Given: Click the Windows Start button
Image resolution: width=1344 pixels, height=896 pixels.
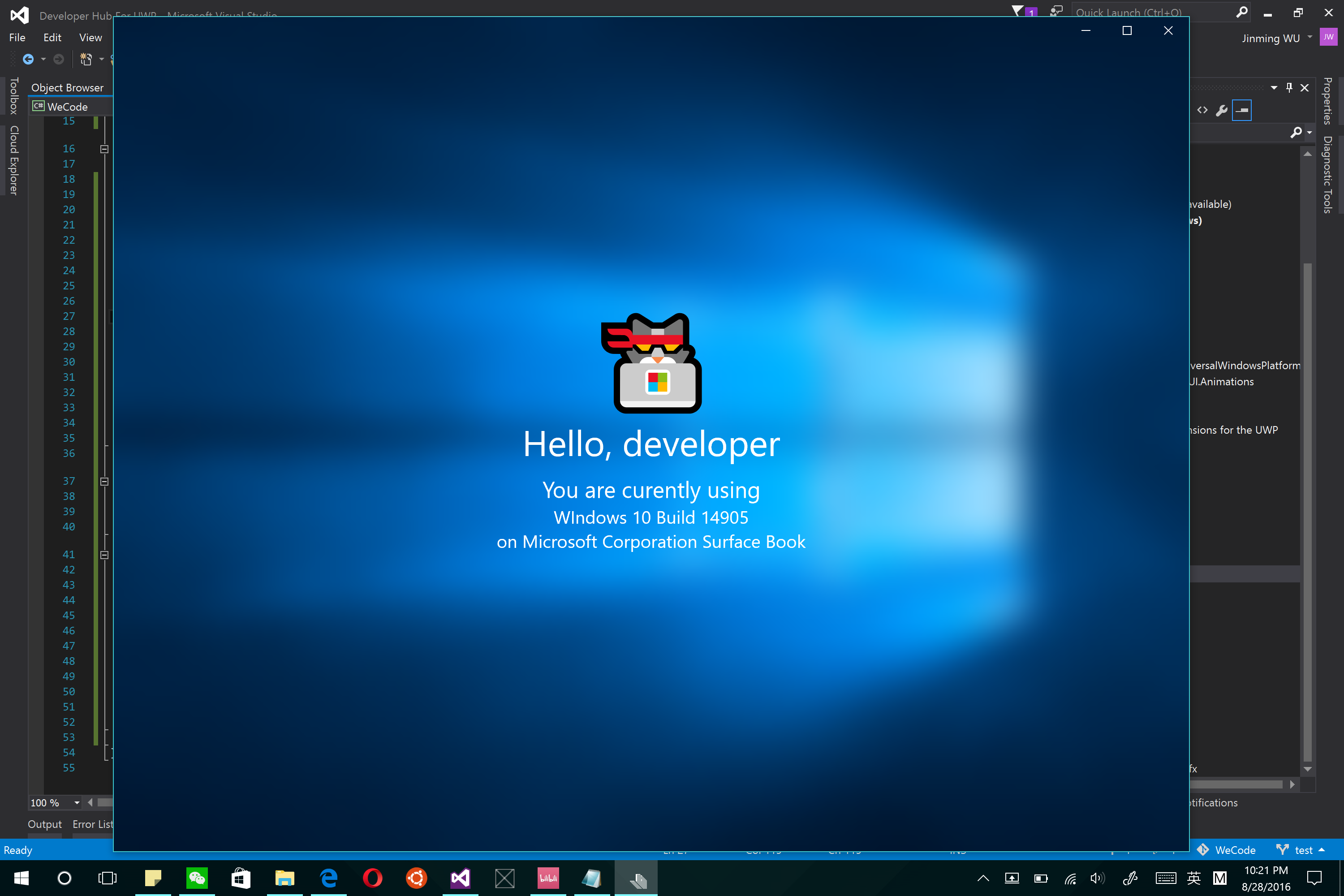Looking at the screenshot, I should click(x=21, y=878).
